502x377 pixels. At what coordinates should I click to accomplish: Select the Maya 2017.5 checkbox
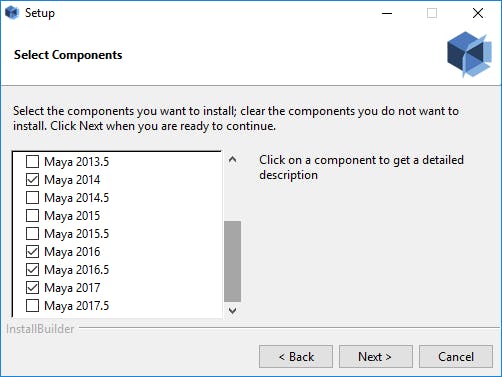(32, 306)
